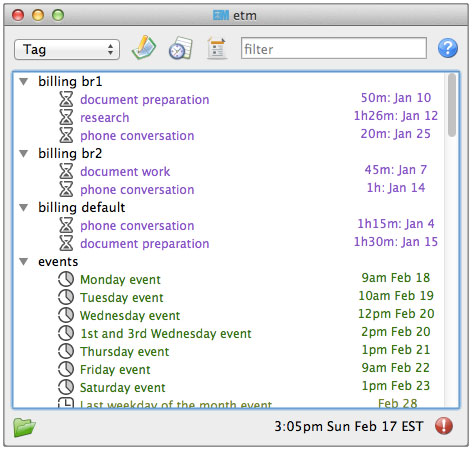Click the '9am Feb 18' time

[x=396, y=278]
